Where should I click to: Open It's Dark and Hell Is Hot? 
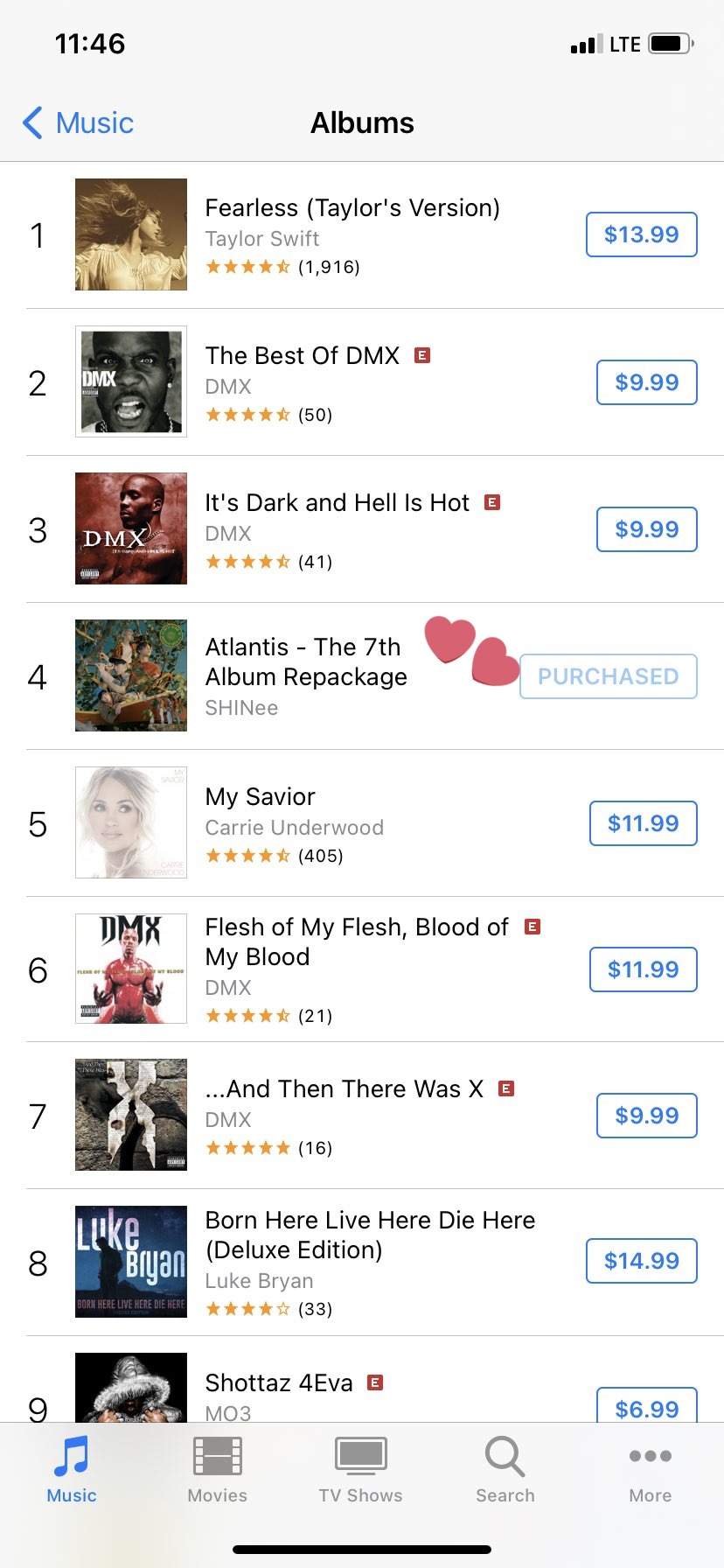(337, 503)
